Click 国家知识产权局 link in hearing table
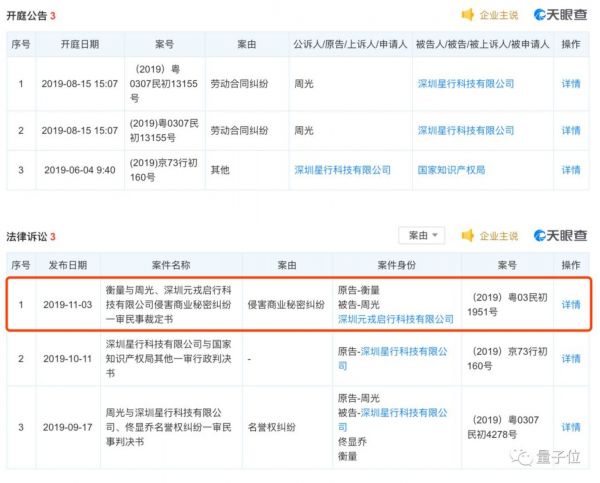The image size is (600, 483). pos(451,170)
